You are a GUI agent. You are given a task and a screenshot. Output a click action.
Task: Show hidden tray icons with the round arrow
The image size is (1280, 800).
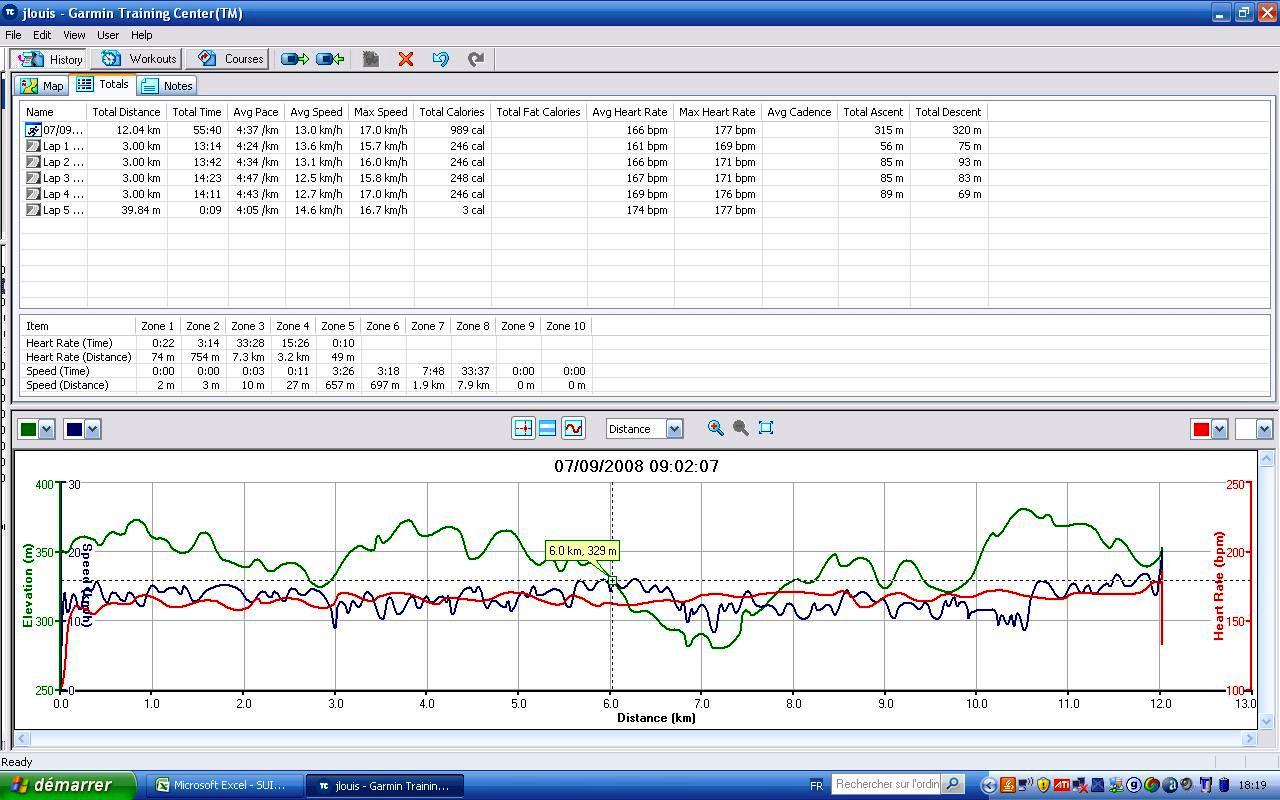989,785
